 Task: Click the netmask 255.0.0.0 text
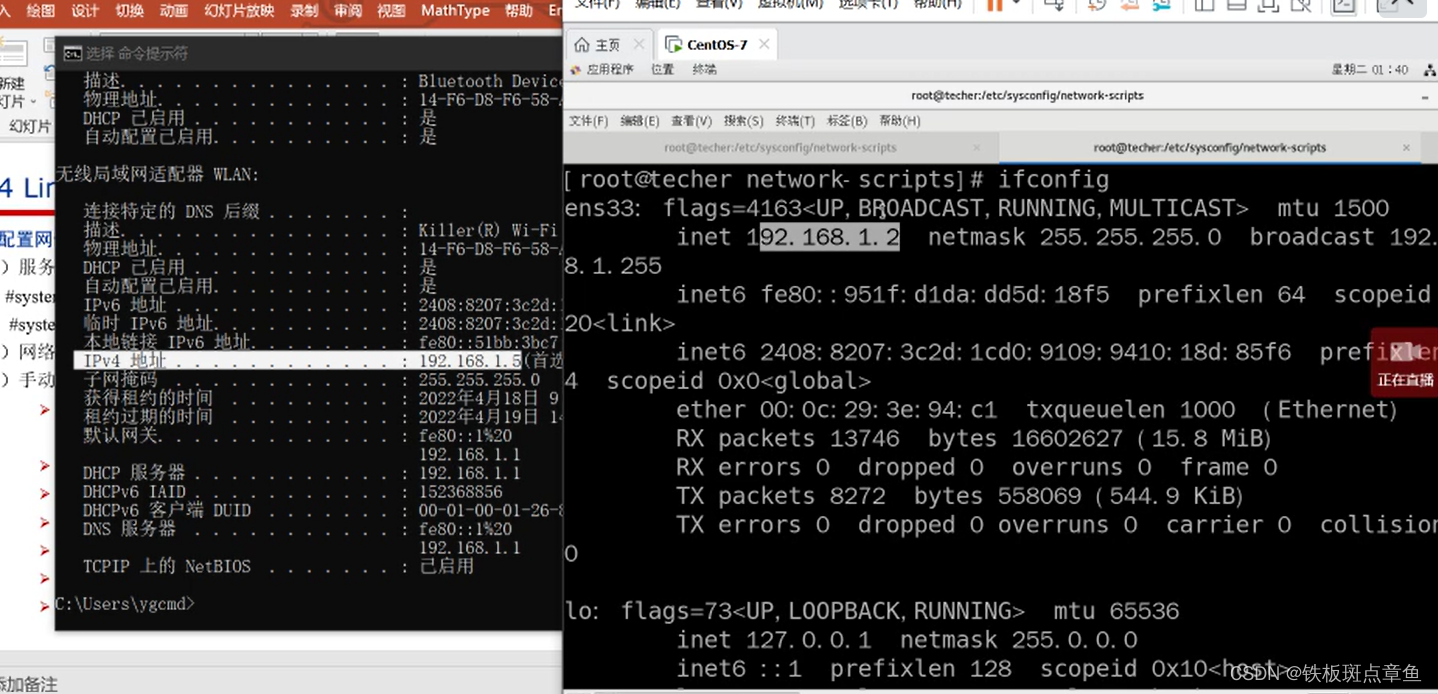click(x=1019, y=640)
